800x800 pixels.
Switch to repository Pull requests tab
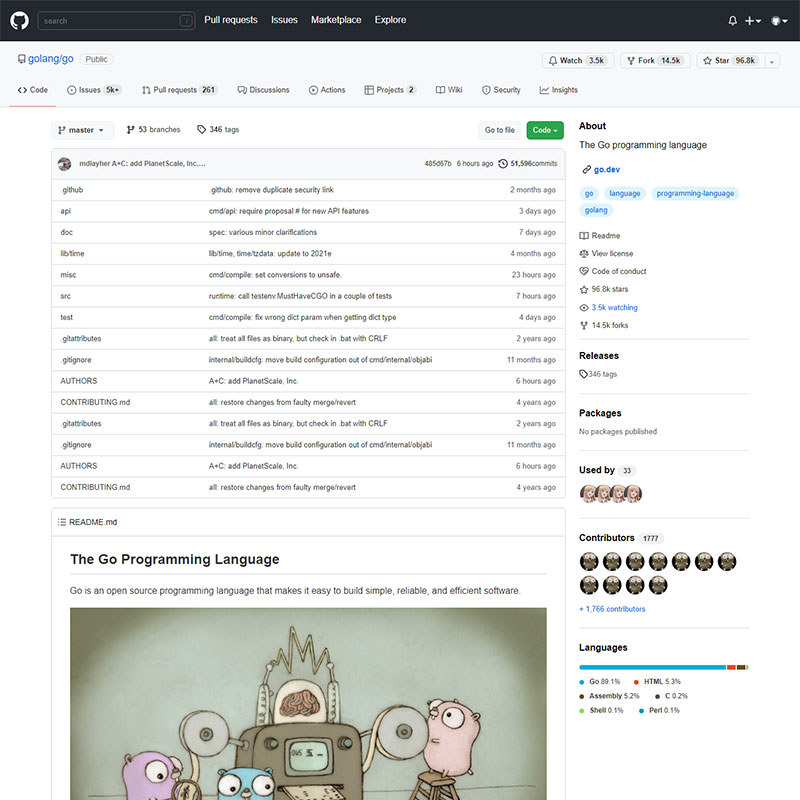pyautogui.click(x=180, y=90)
